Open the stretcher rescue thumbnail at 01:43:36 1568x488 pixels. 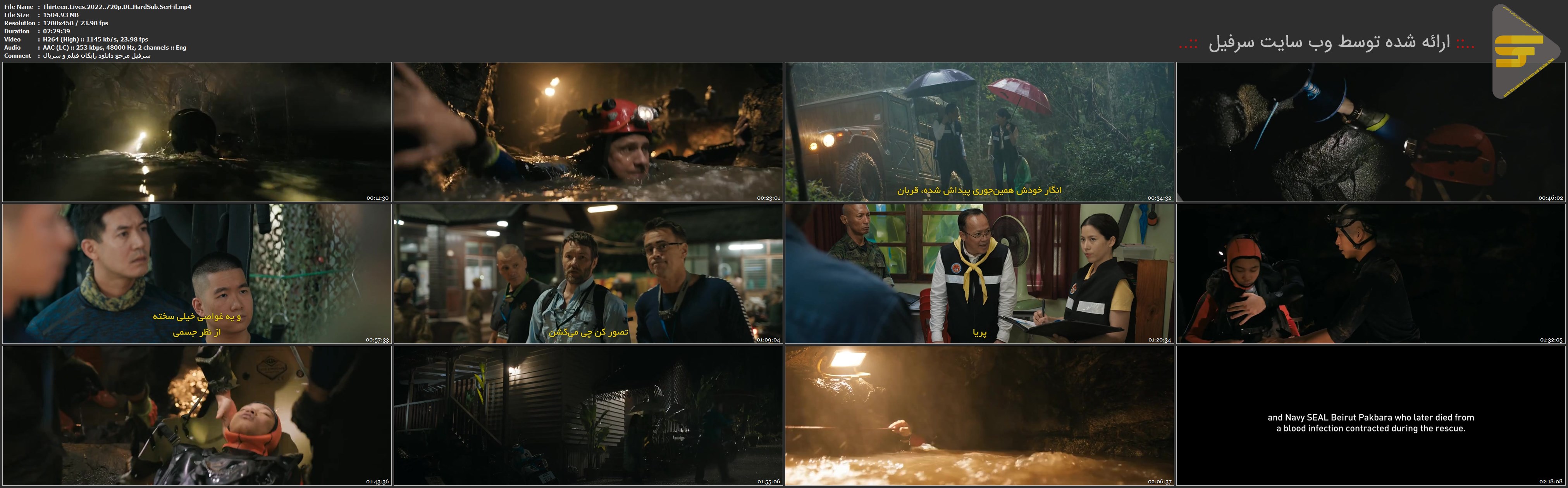pyautogui.click(x=196, y=416)
